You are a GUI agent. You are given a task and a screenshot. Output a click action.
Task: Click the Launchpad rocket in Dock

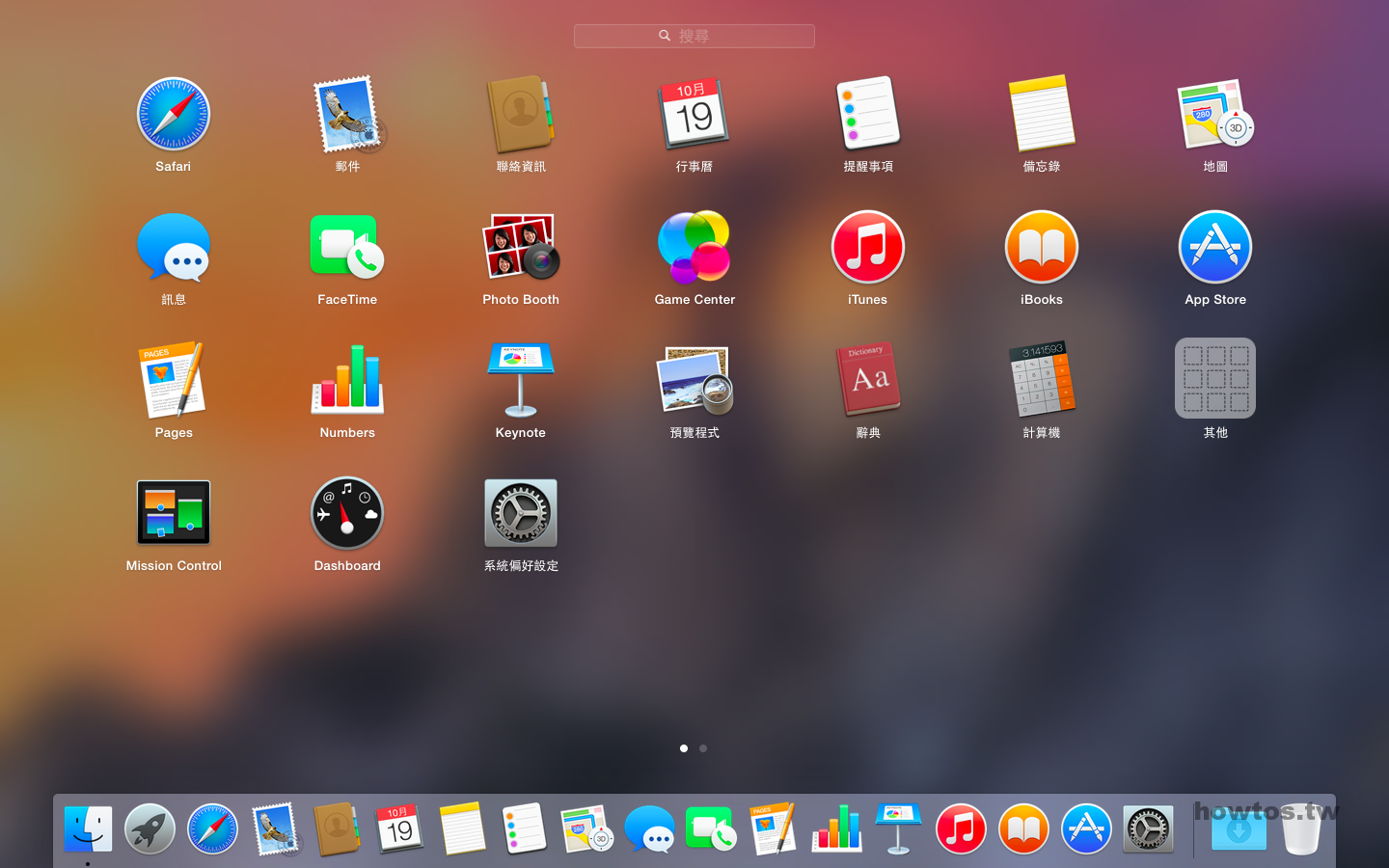point(150,829)
